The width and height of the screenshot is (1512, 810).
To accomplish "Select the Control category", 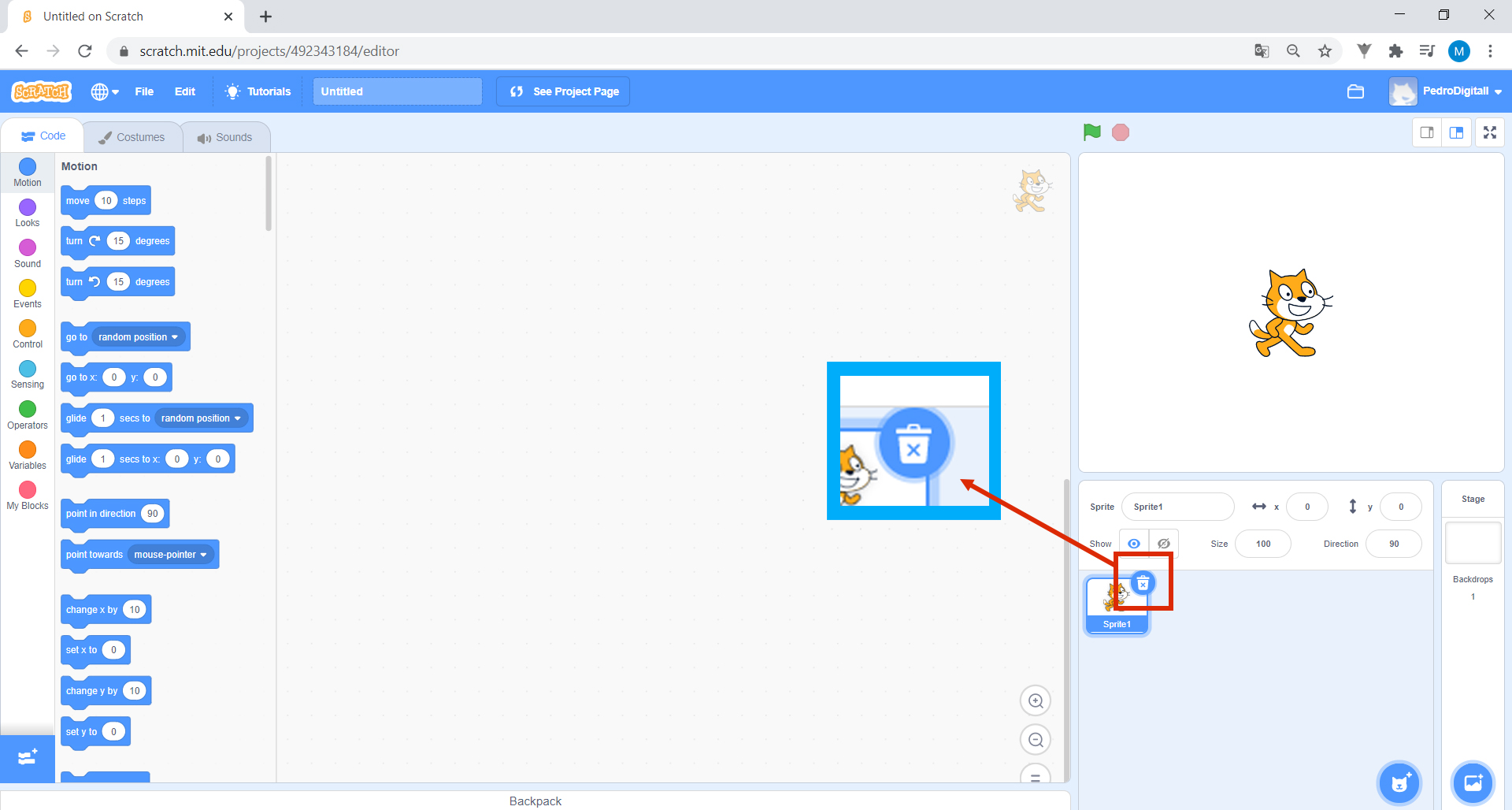I will click(28, 334).
